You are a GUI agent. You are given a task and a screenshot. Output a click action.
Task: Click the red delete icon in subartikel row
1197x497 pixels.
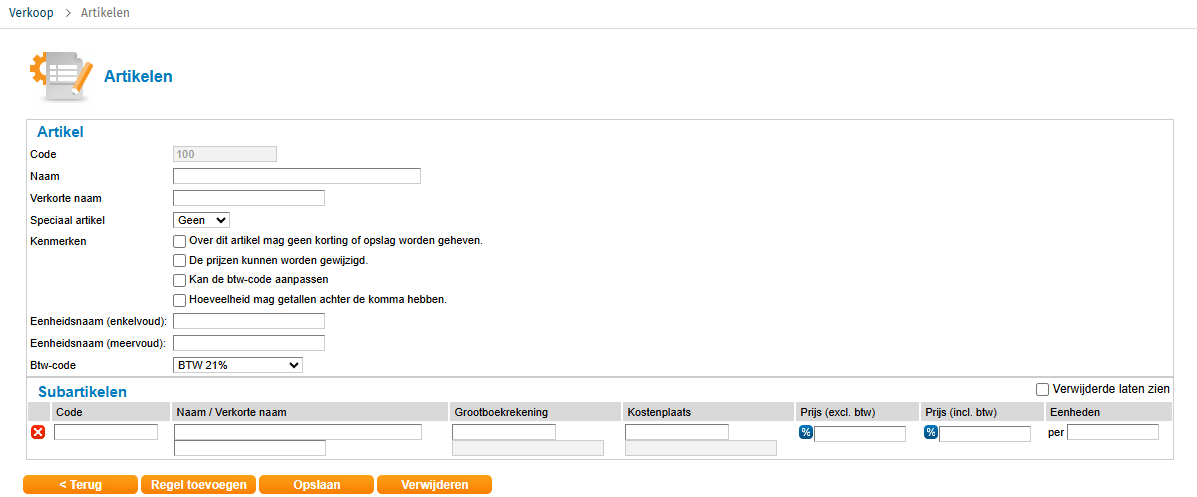(x=38, y=432)
